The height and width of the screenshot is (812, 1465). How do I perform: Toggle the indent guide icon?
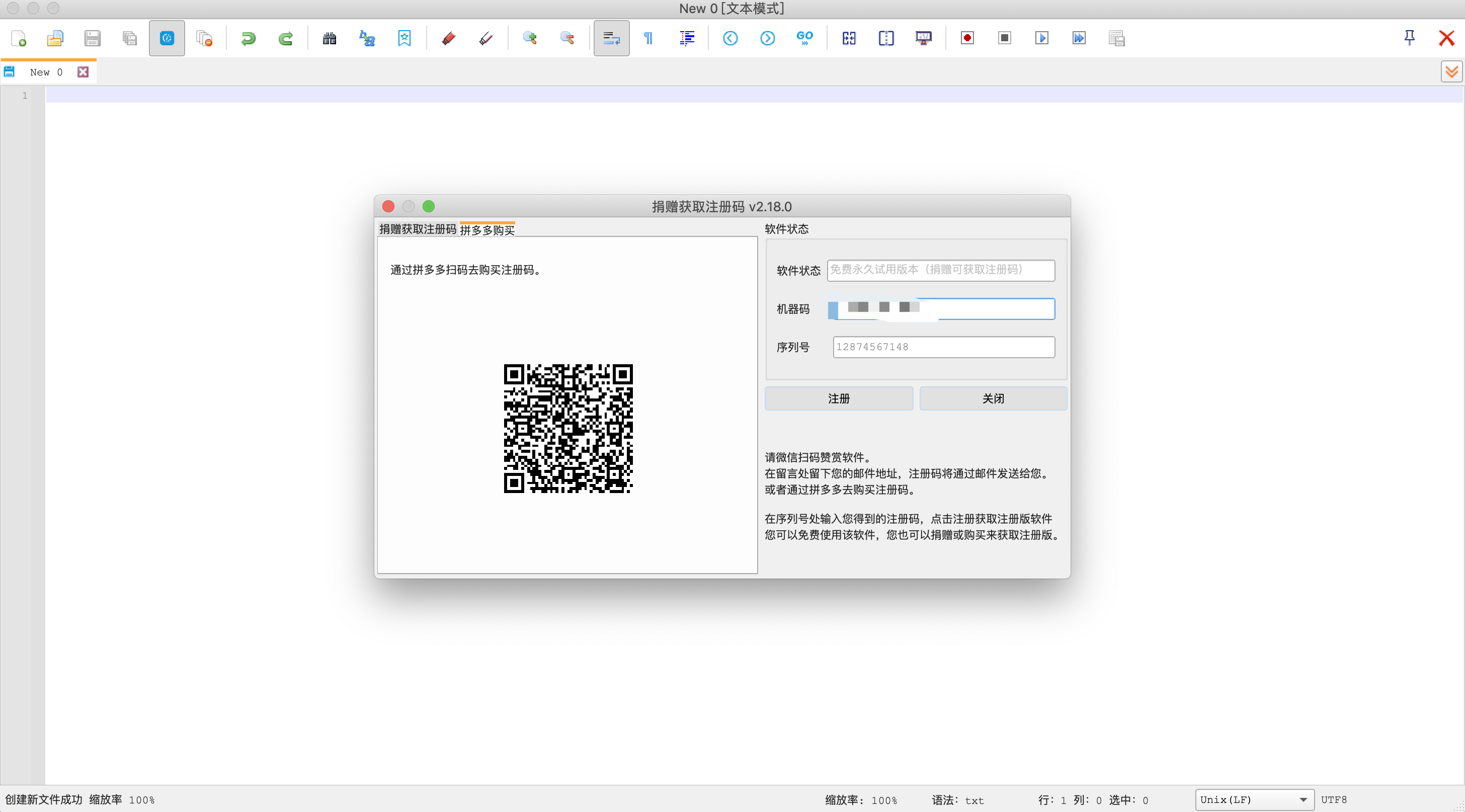coord(686,38)
